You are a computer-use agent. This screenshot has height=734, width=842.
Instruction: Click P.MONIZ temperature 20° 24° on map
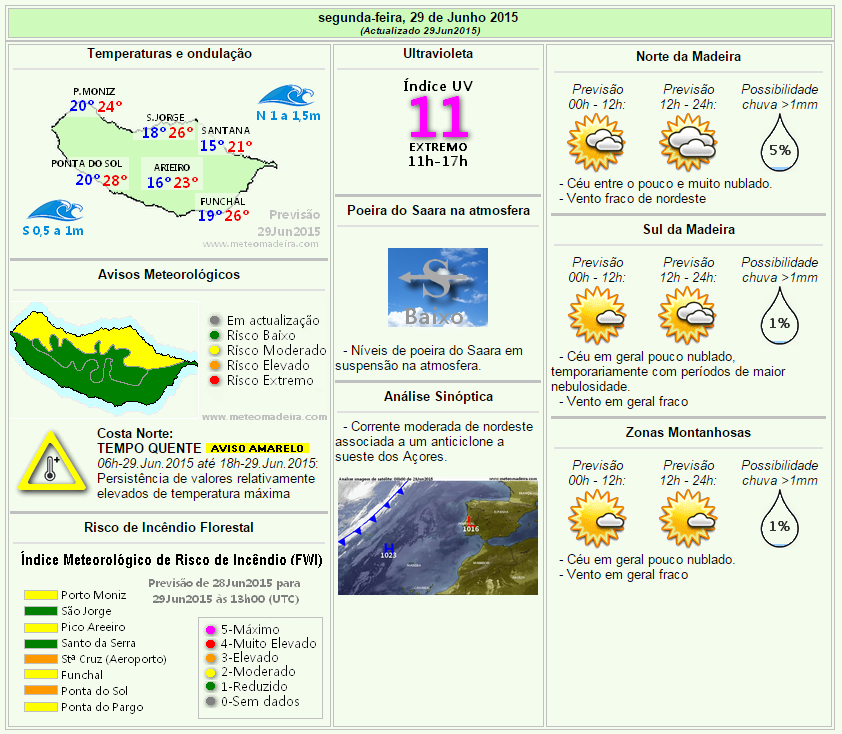96,106
